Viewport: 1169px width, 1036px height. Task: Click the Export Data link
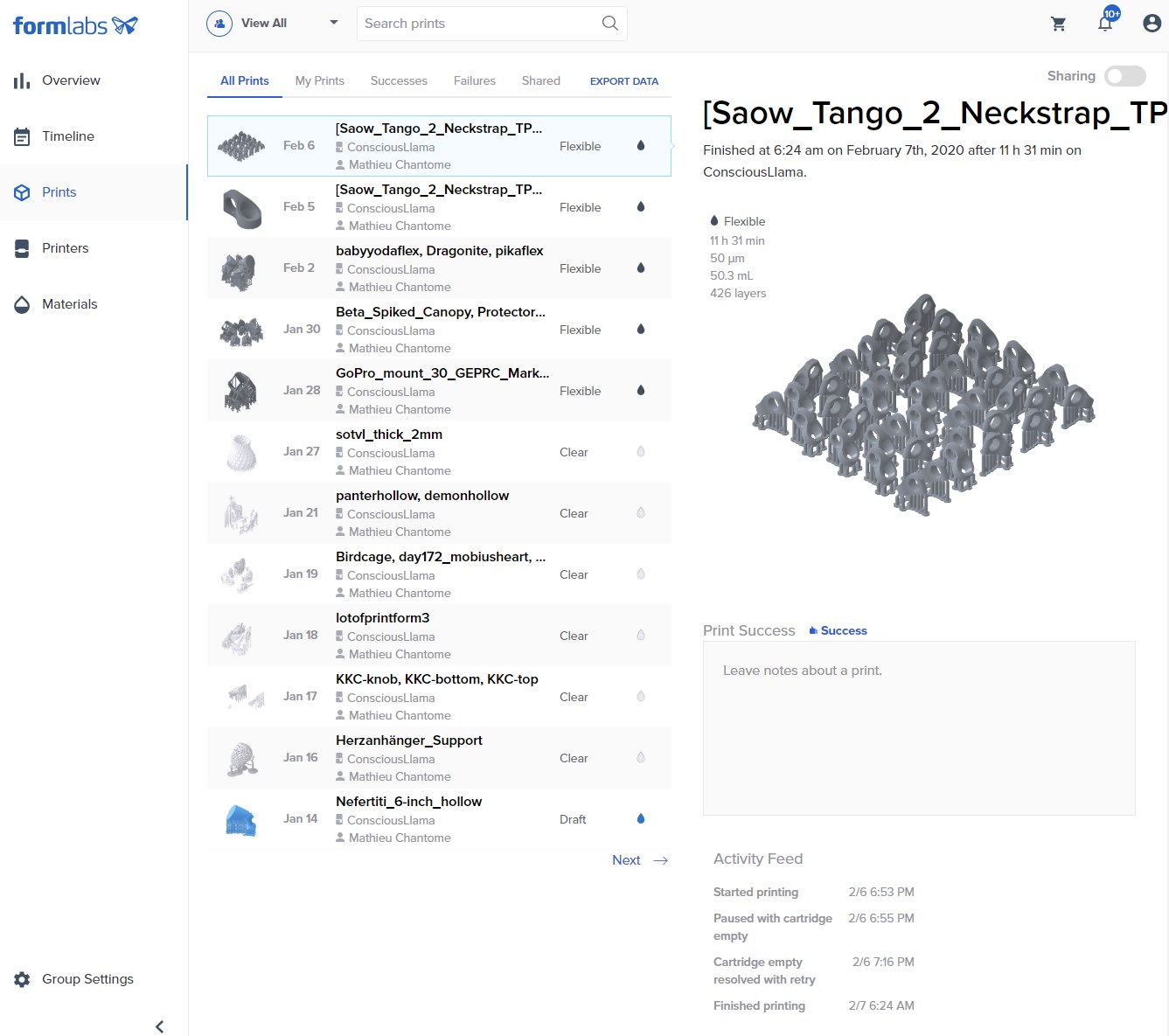click(623, 81)
